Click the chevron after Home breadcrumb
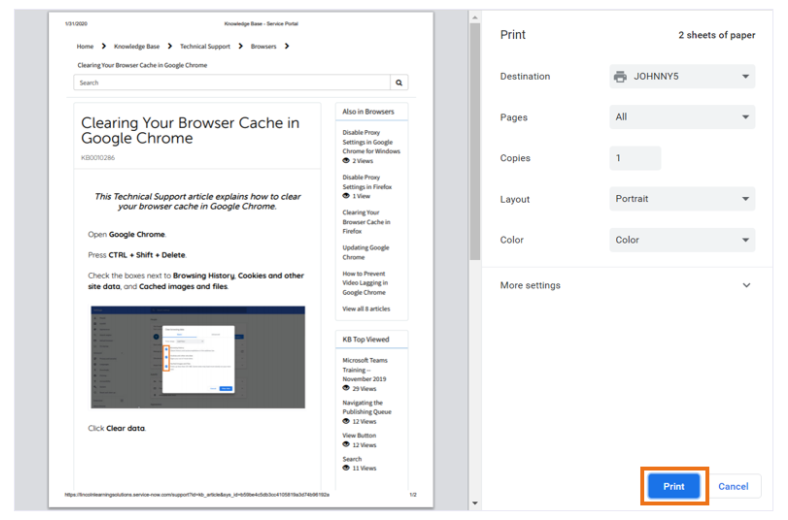788x520 pixels. 104,46
